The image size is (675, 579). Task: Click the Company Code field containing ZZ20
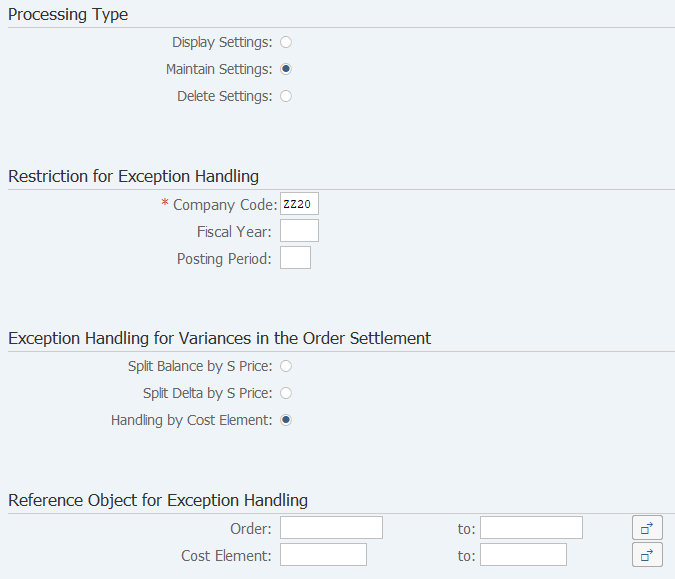(x=299, y=204)
